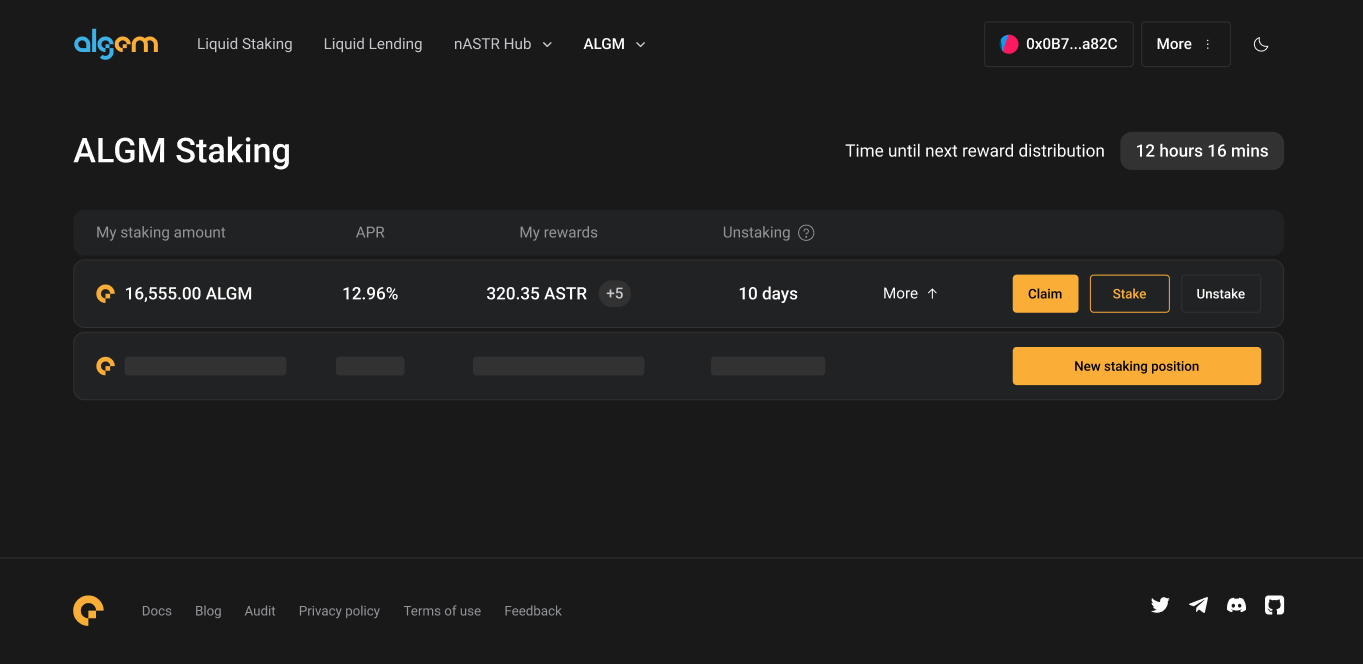The width and height of the screenshot is (1363, 664).
Task: Click token icon in new position row
Action: 105,366
